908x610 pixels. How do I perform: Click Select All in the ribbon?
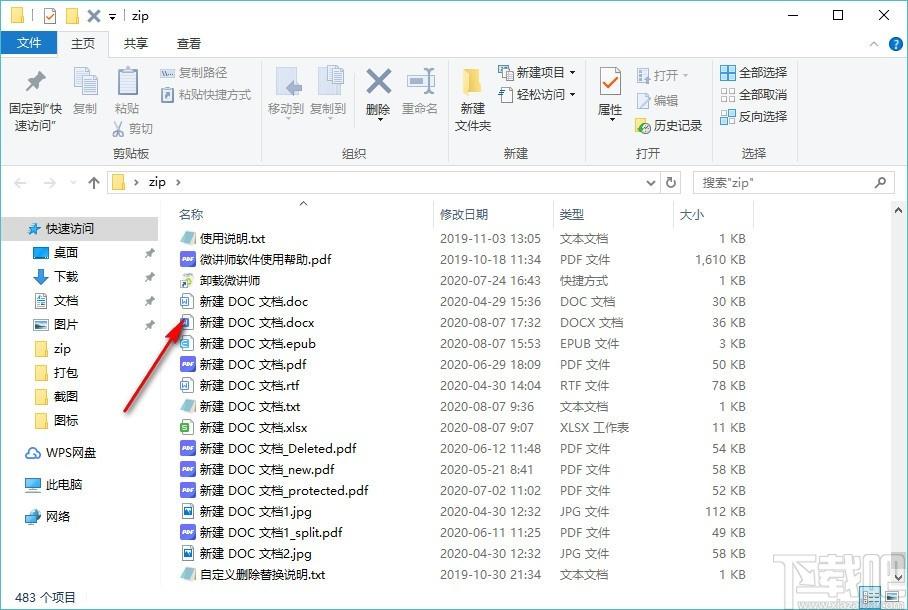point(753,73)
